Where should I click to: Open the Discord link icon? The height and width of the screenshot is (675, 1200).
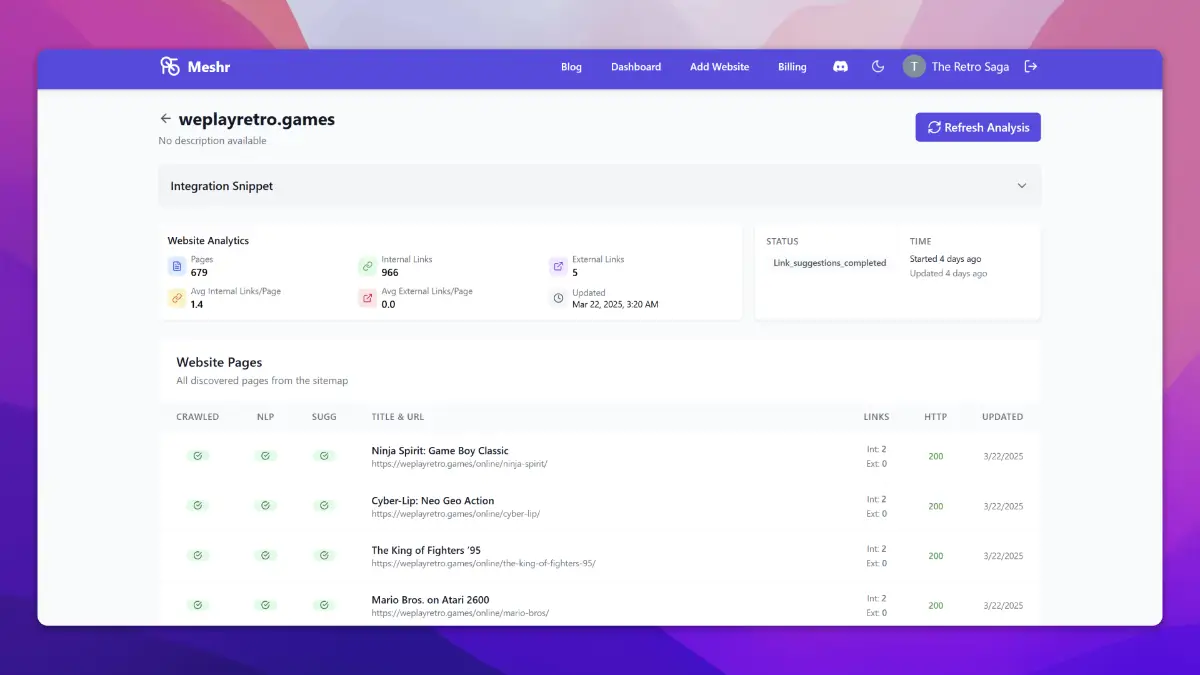pyautogui.click(x=840, y=67)
